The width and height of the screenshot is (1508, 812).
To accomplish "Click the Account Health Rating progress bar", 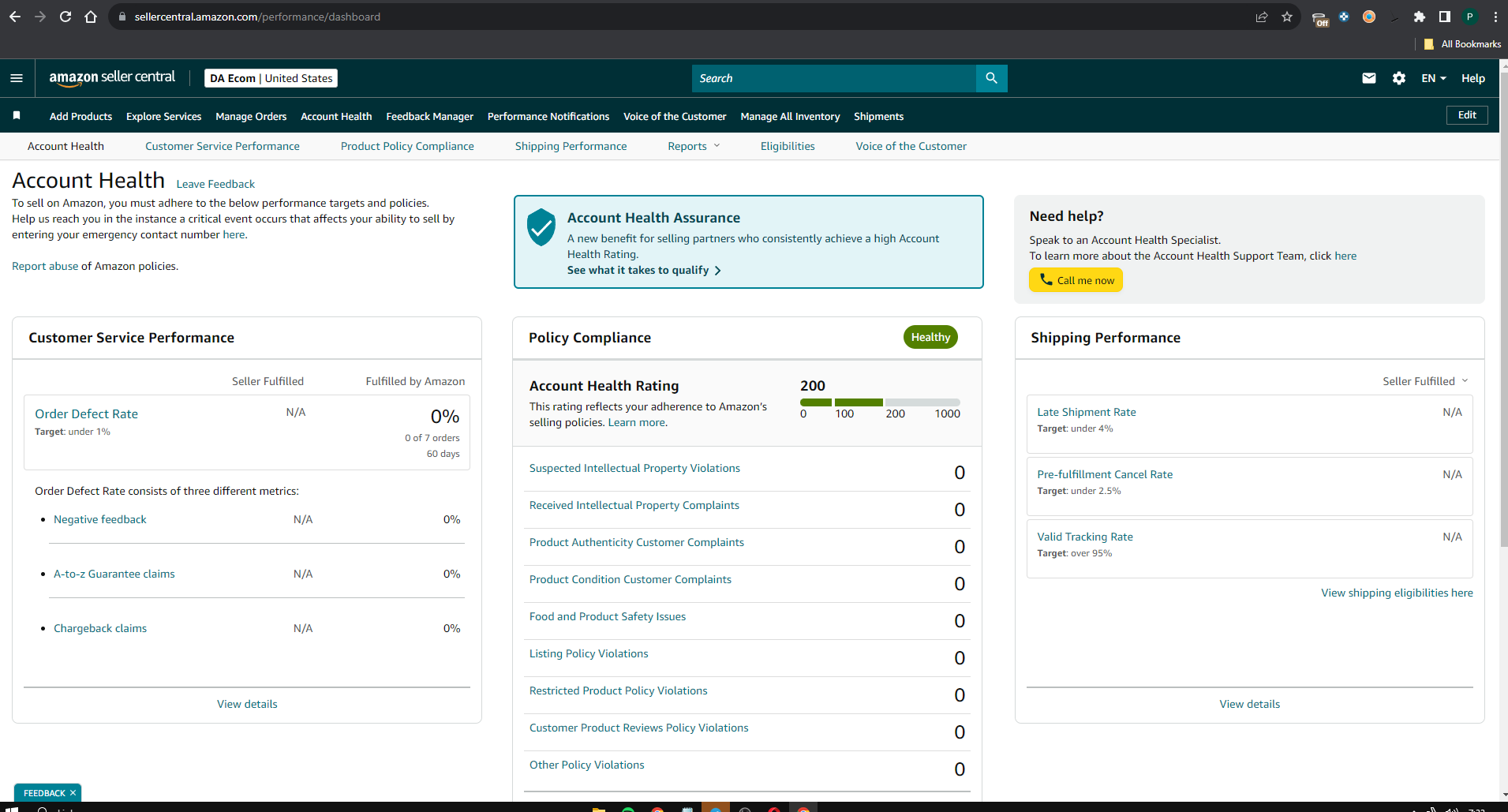I will tap(880, 402).
